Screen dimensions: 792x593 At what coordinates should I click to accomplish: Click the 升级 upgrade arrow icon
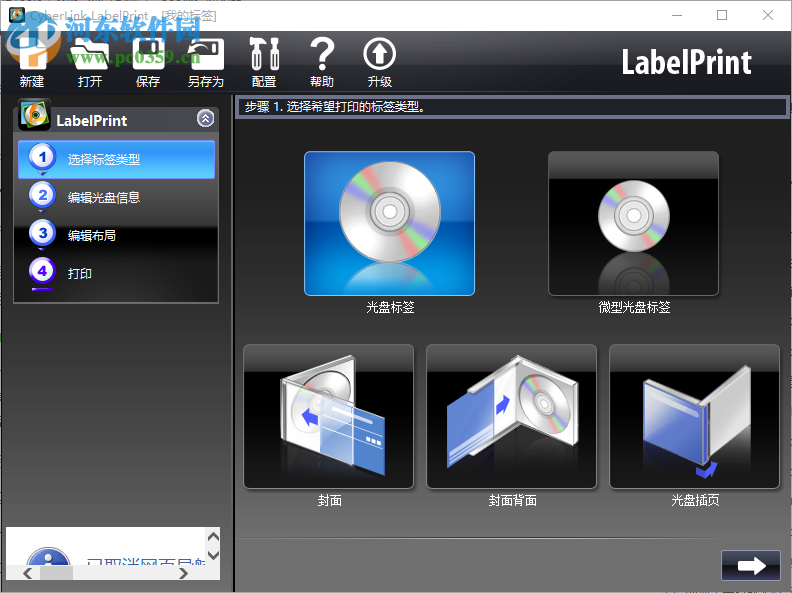click(x=379, y=61)
